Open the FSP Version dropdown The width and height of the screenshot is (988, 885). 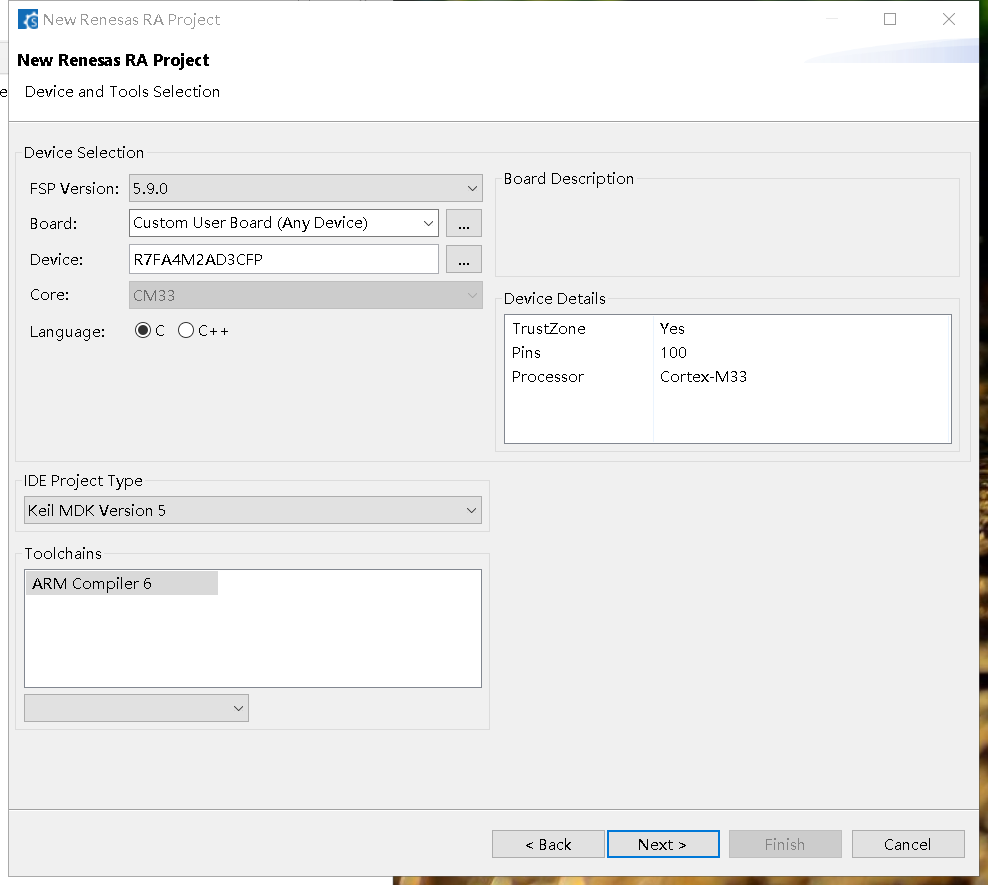306,188
